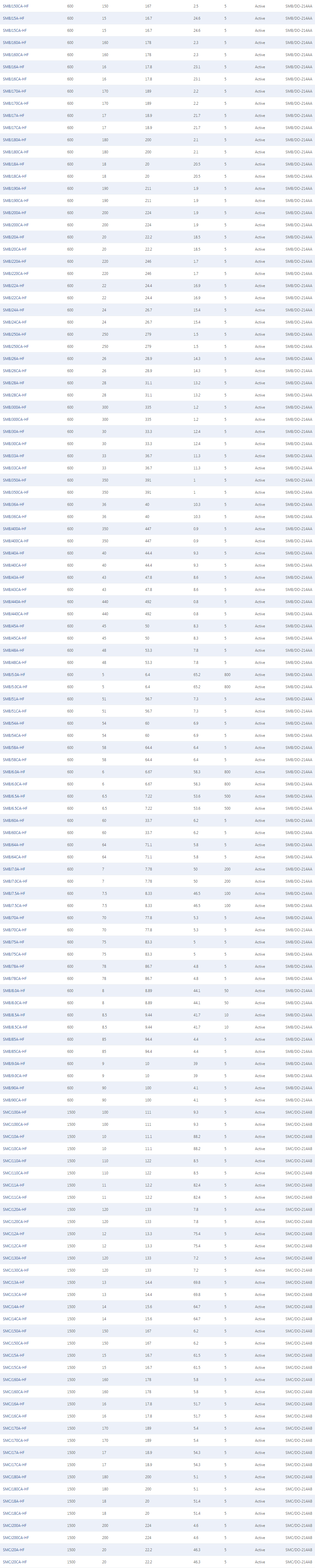The height and width of the screenshot is (1568, 315).
Task: Open the SMBJ220A-HF part link
Action: (15, 262)
